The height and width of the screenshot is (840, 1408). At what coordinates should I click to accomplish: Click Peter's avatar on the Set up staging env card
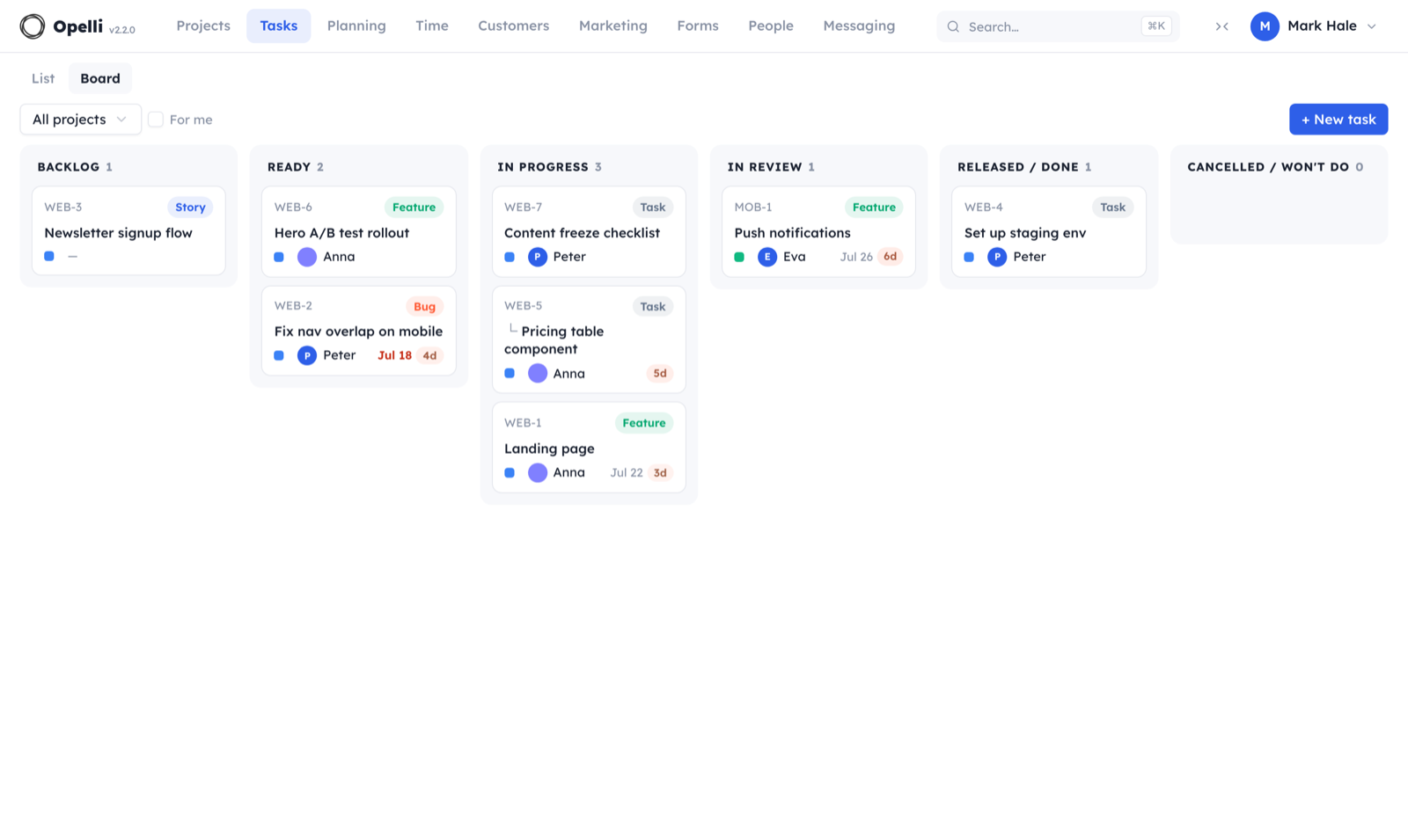click(997, 257)
